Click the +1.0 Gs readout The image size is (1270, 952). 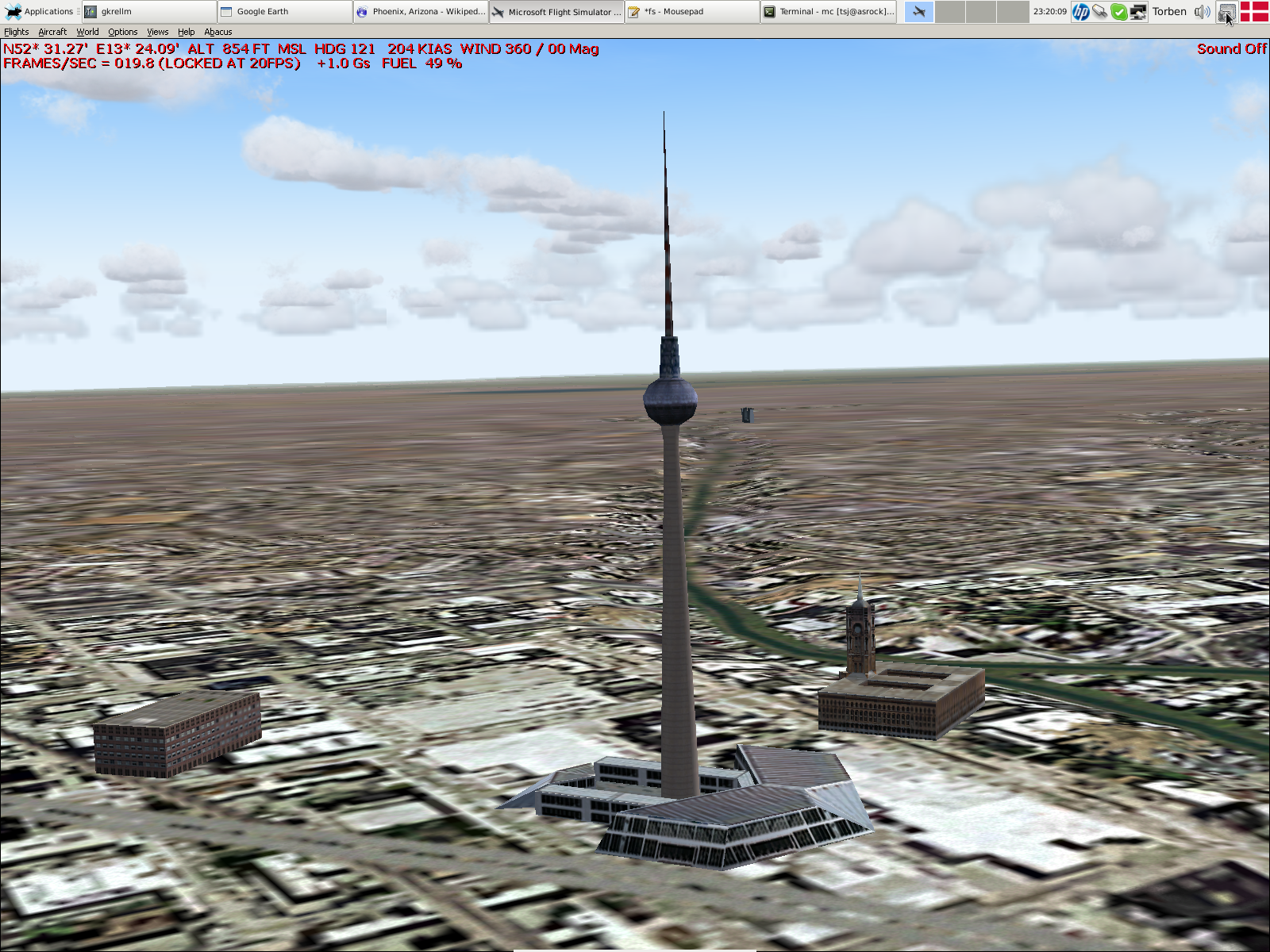click(x=343, y=63)
